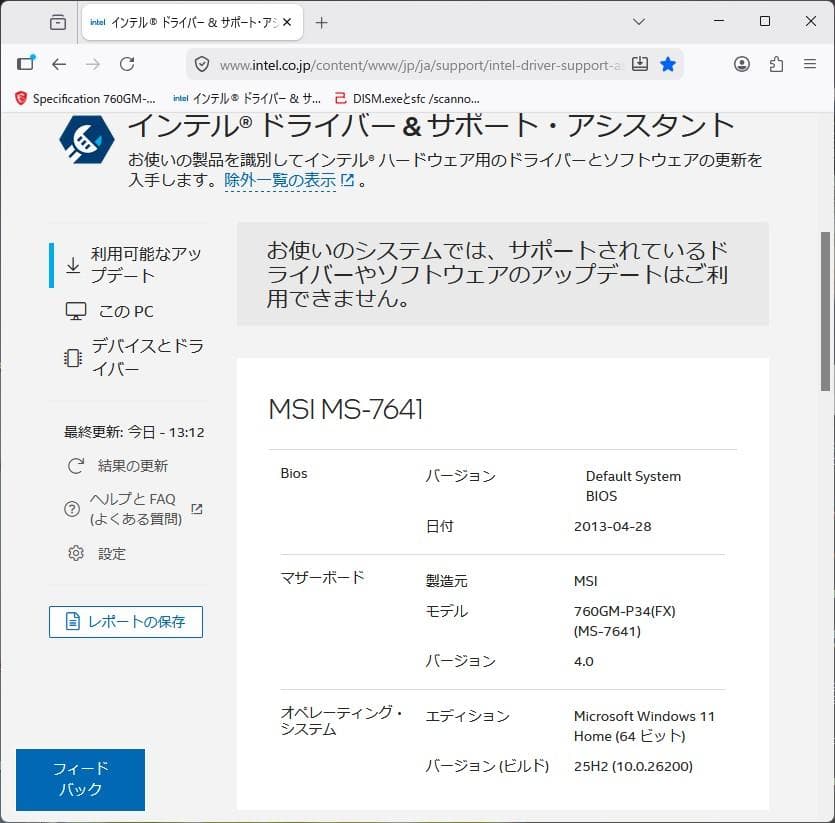Click the build 25H2 (10.0.26200) value
This screenshot has height=823, width=835.
[x=633, y=766]
